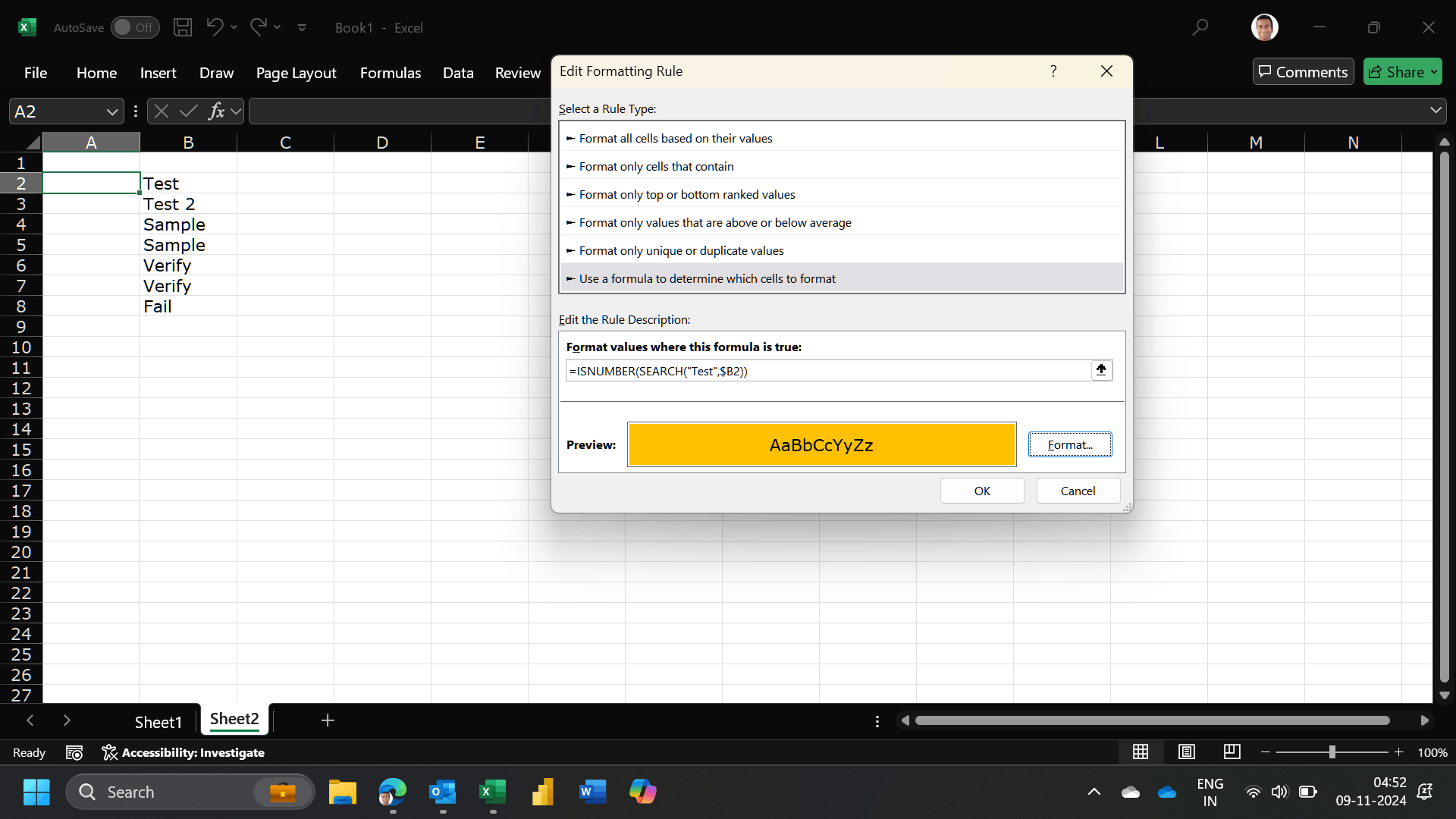Click the collapse dialog arrow beside formula box
Viewport: 1456px width, 819px height.
point(1101,370)
